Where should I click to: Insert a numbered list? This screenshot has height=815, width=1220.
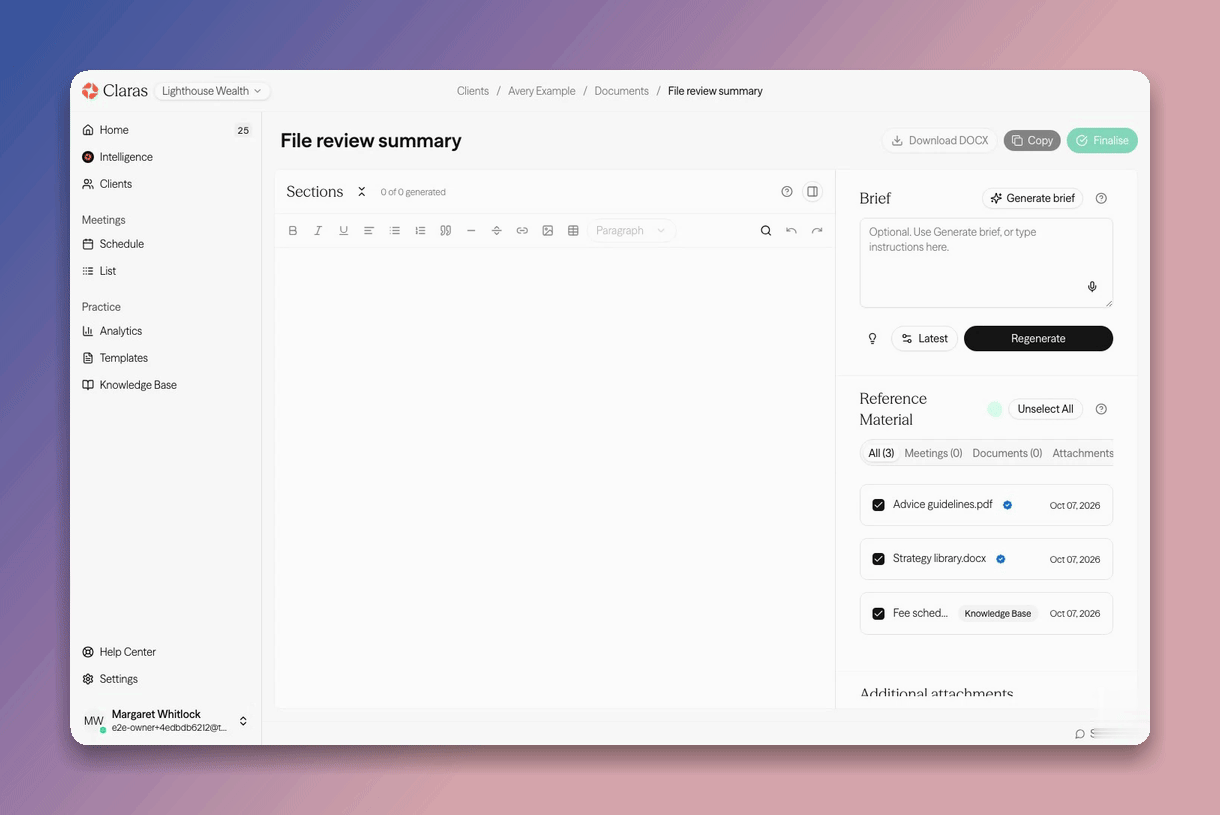tap(420, 231)
